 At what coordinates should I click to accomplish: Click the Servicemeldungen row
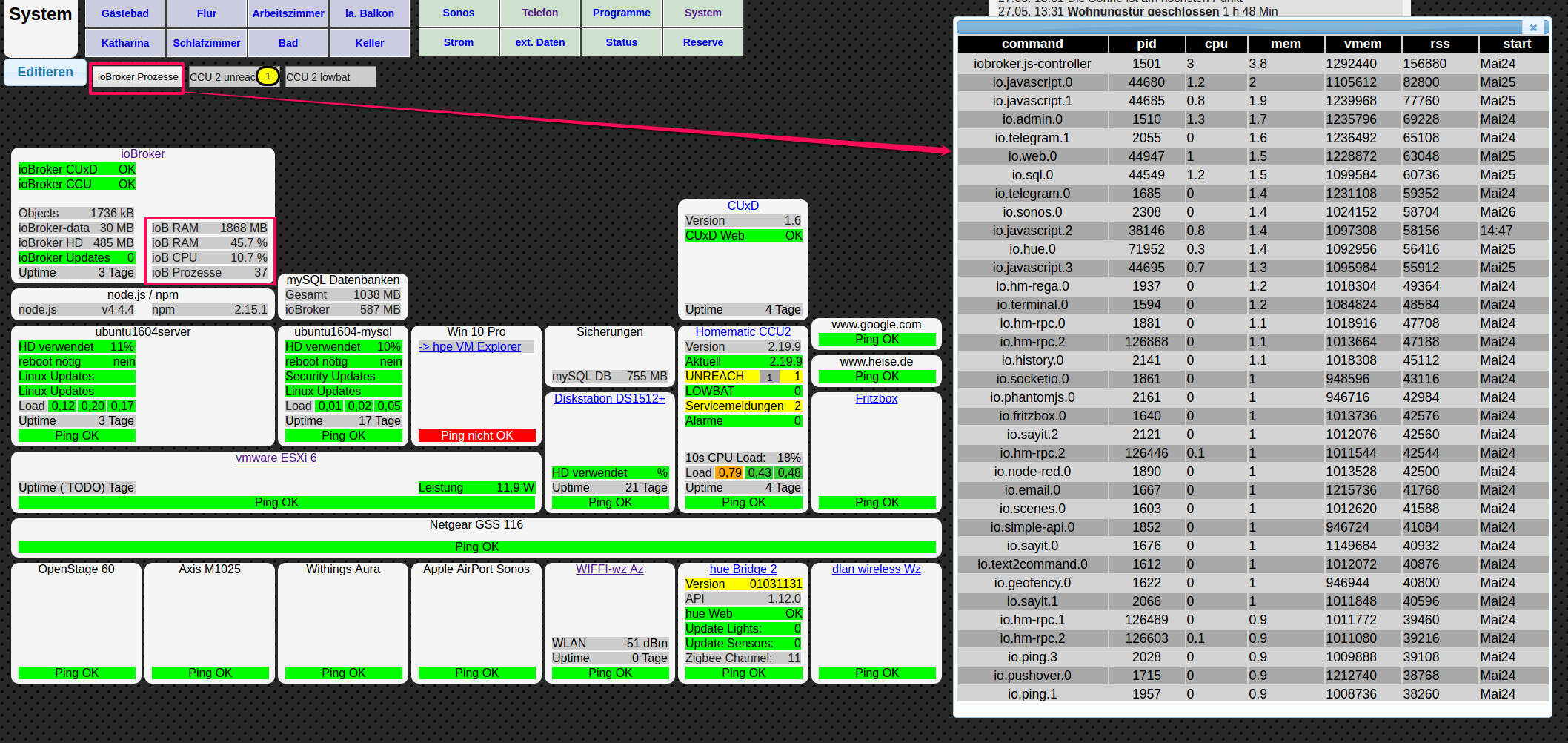click(743, 406)
